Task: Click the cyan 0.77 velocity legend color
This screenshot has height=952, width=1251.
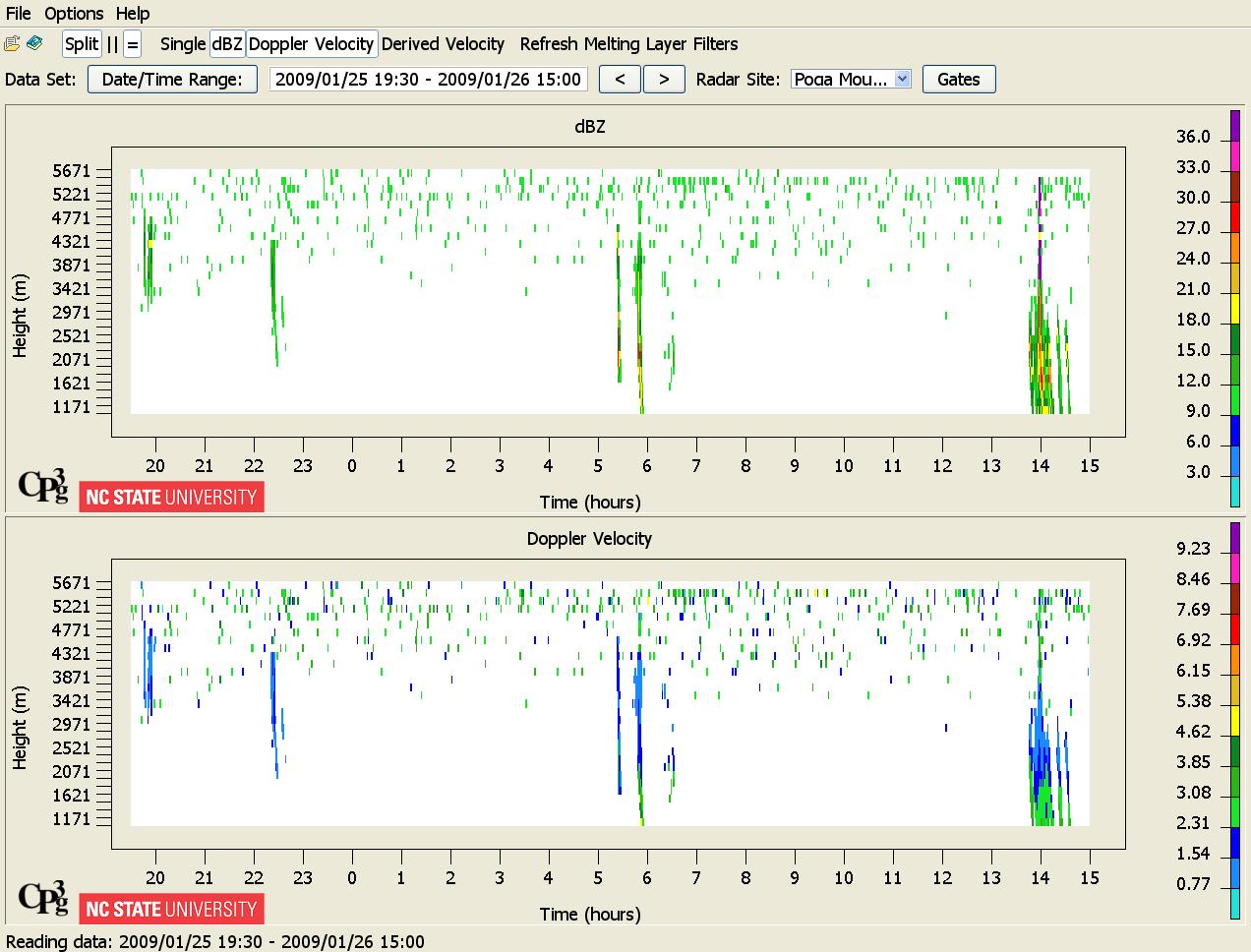Action: click(1235, 904)
